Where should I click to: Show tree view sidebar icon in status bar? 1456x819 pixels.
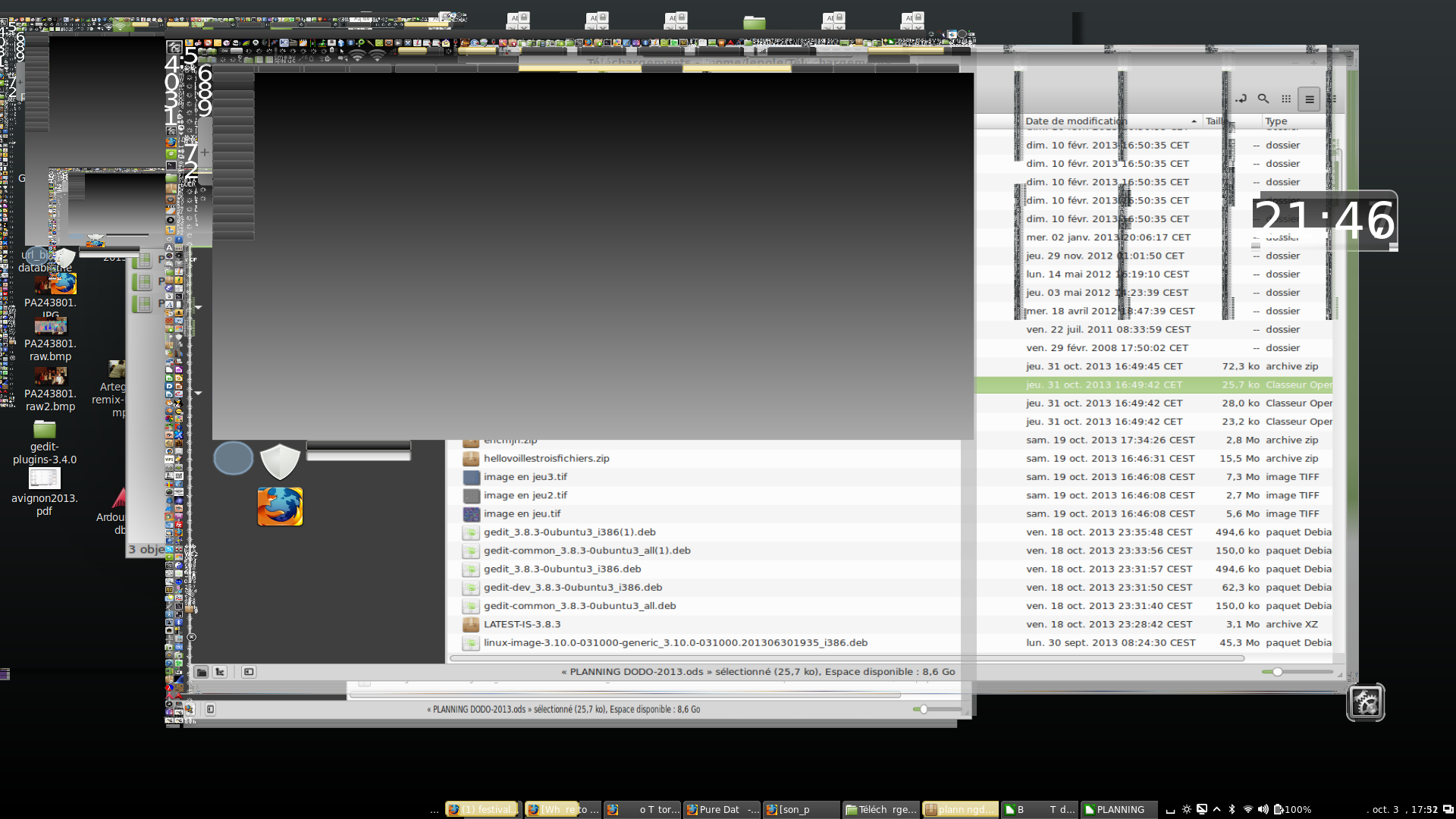tap(220, 672)
